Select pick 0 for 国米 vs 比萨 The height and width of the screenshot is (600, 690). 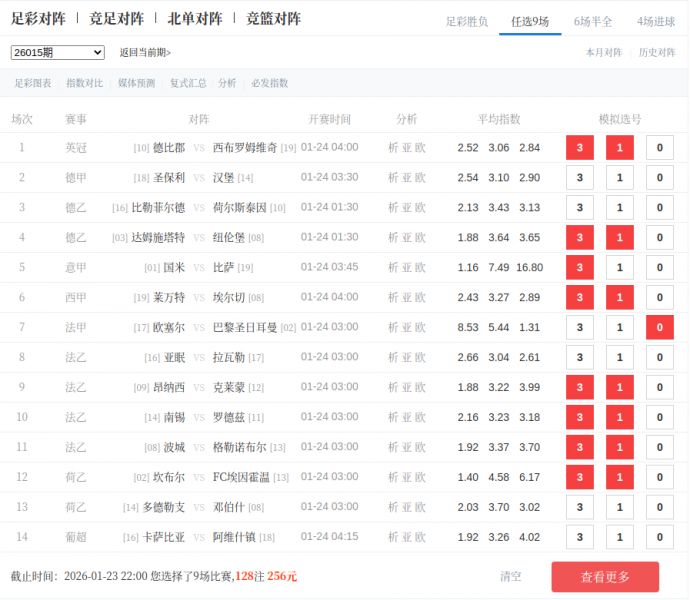tap(659, 268)
